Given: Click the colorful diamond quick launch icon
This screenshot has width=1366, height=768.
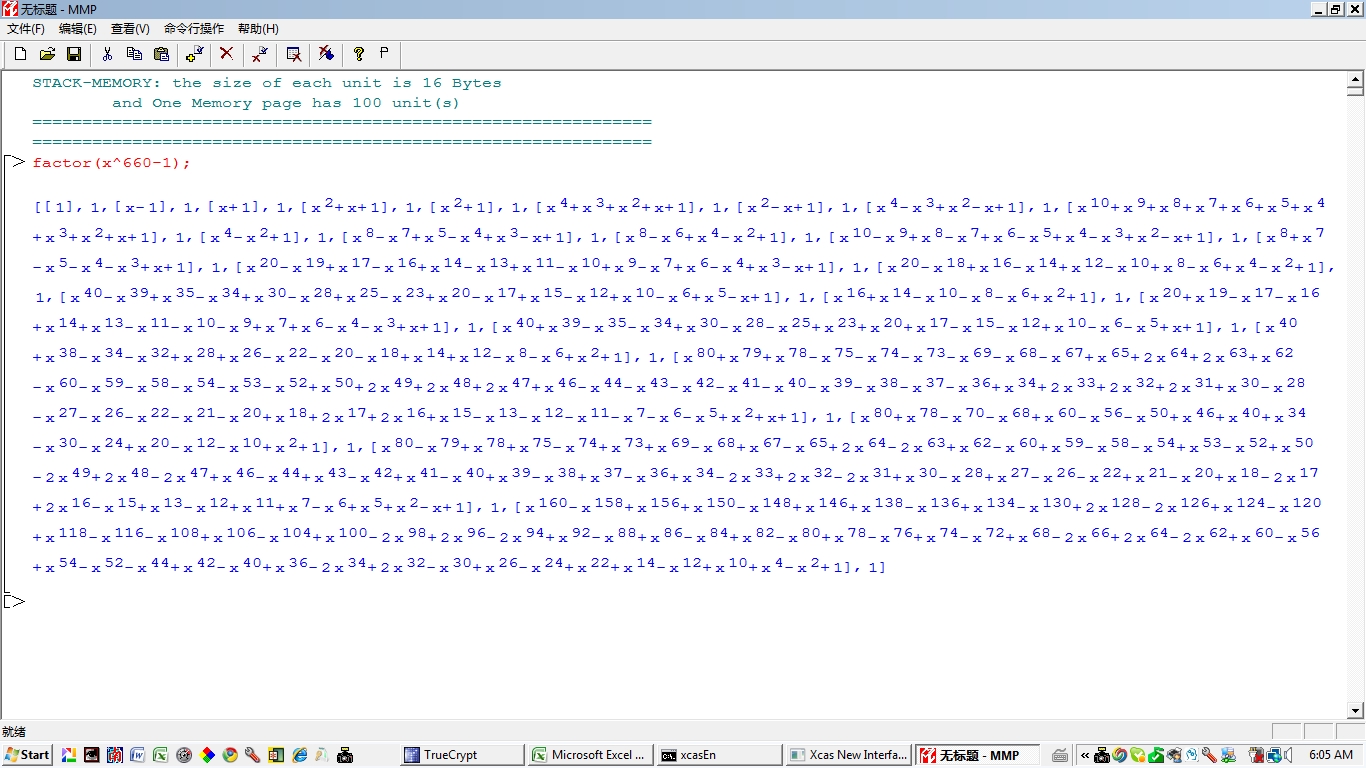Looking at the screenshot, I should tap(207, 755).
